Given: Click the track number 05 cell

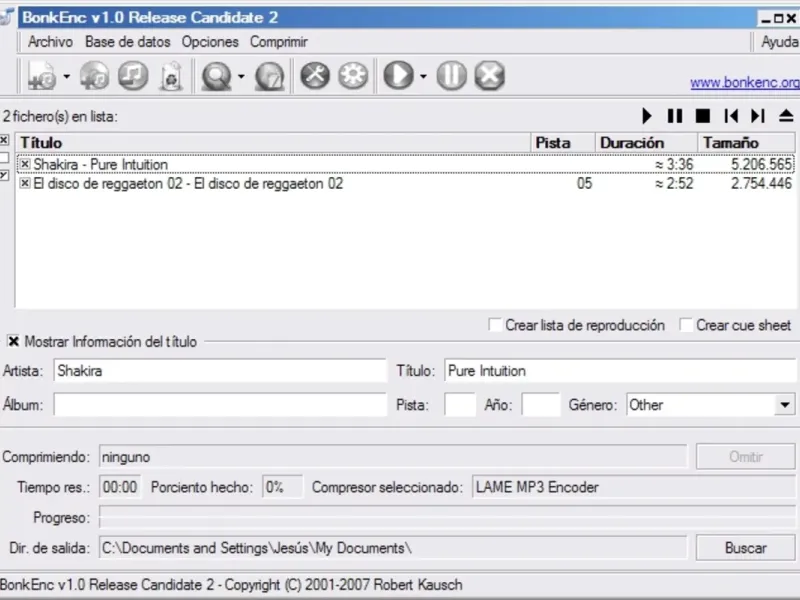Looking at the screenshot, I should point(584,184).
